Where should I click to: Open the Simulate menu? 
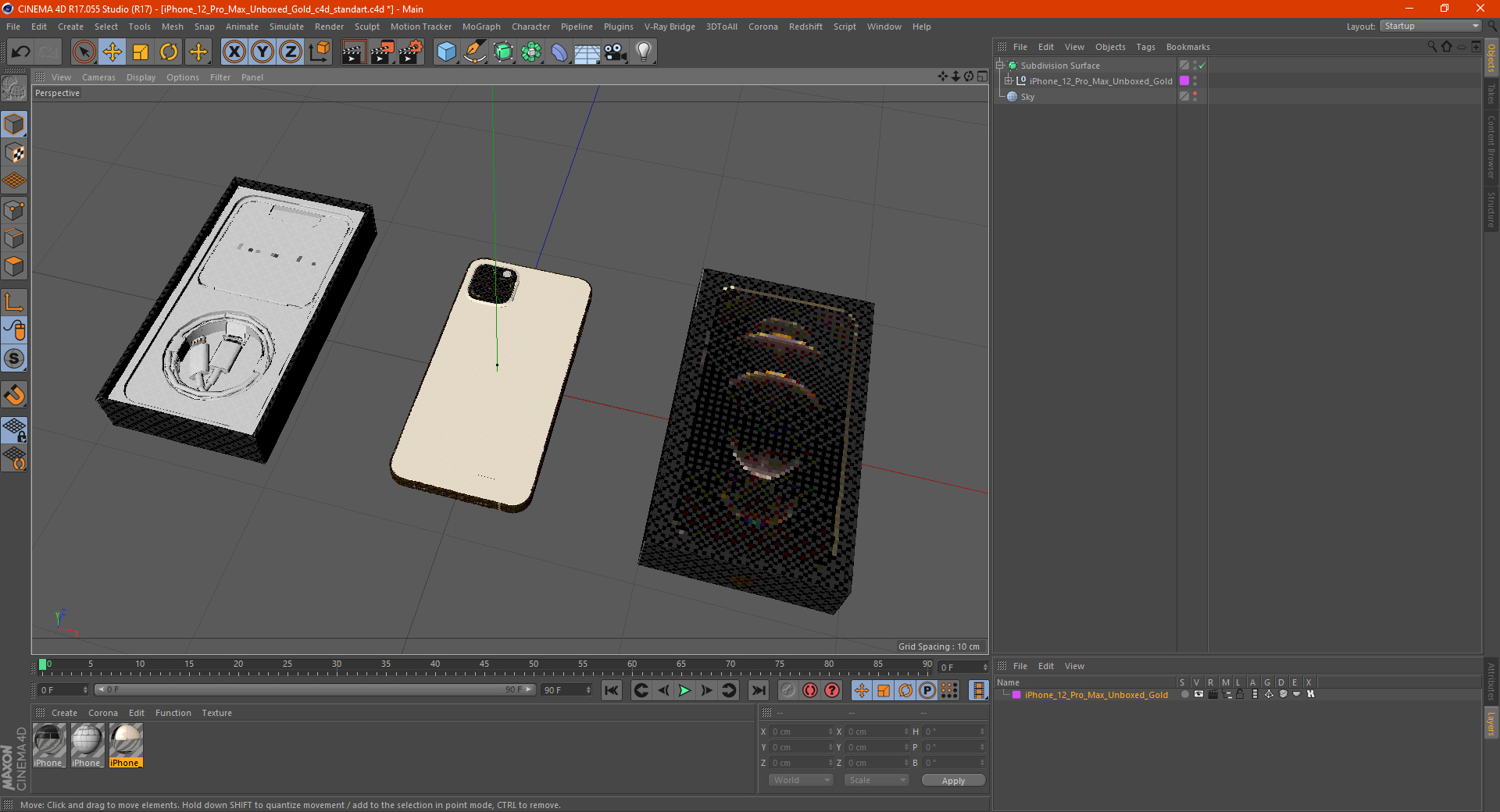(287, 27)
